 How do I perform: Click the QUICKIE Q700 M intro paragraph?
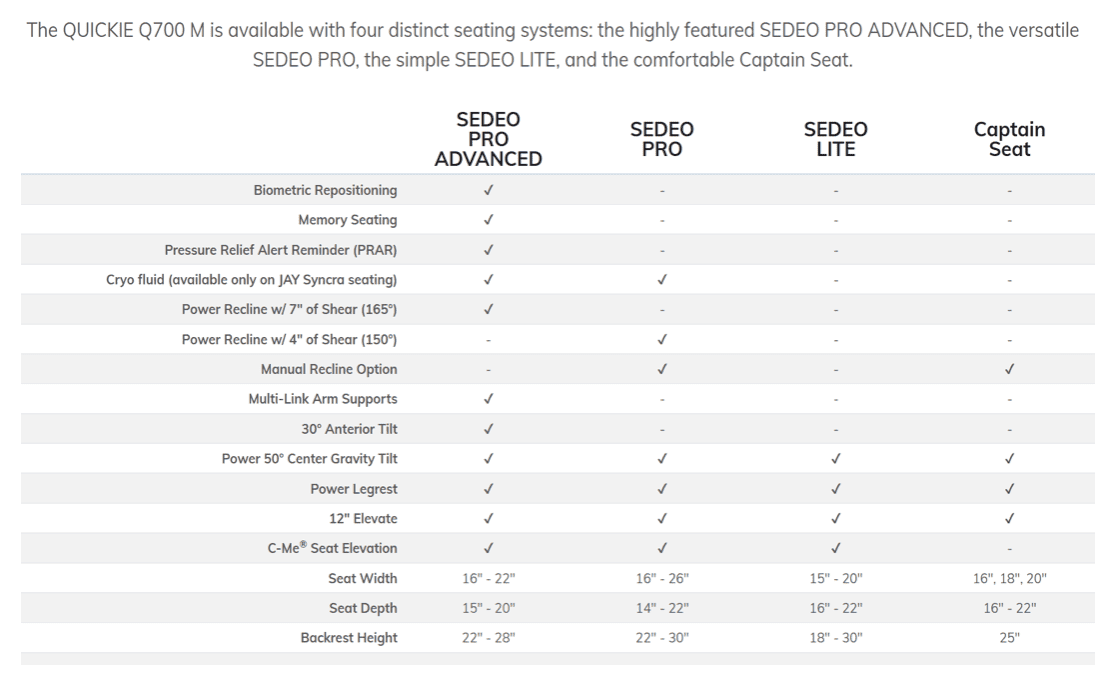pyautogui.click(x=553, y=44)
